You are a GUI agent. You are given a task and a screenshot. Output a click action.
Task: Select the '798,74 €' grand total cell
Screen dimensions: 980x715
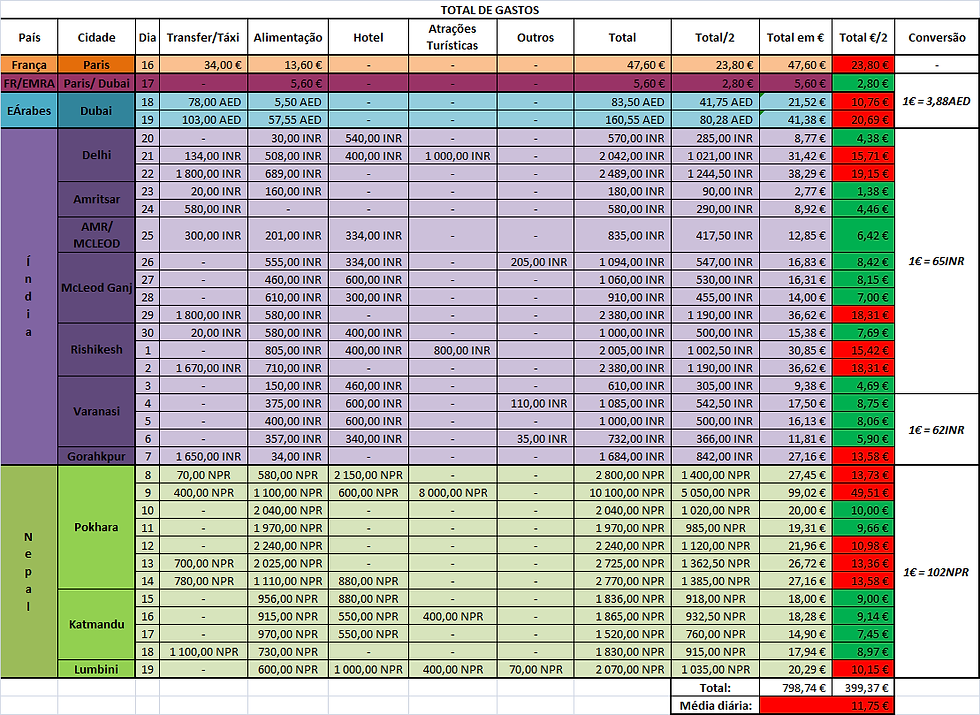796,688
